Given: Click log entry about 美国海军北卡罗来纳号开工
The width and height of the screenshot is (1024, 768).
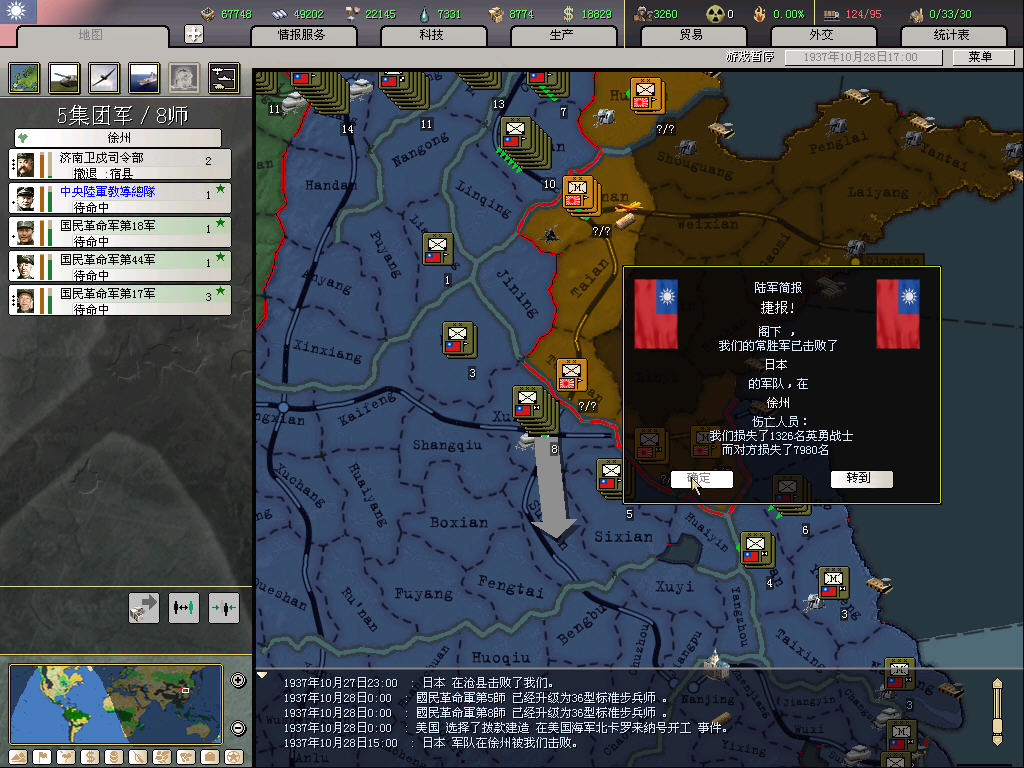Looking at the screenshot, I should point(505,728).
